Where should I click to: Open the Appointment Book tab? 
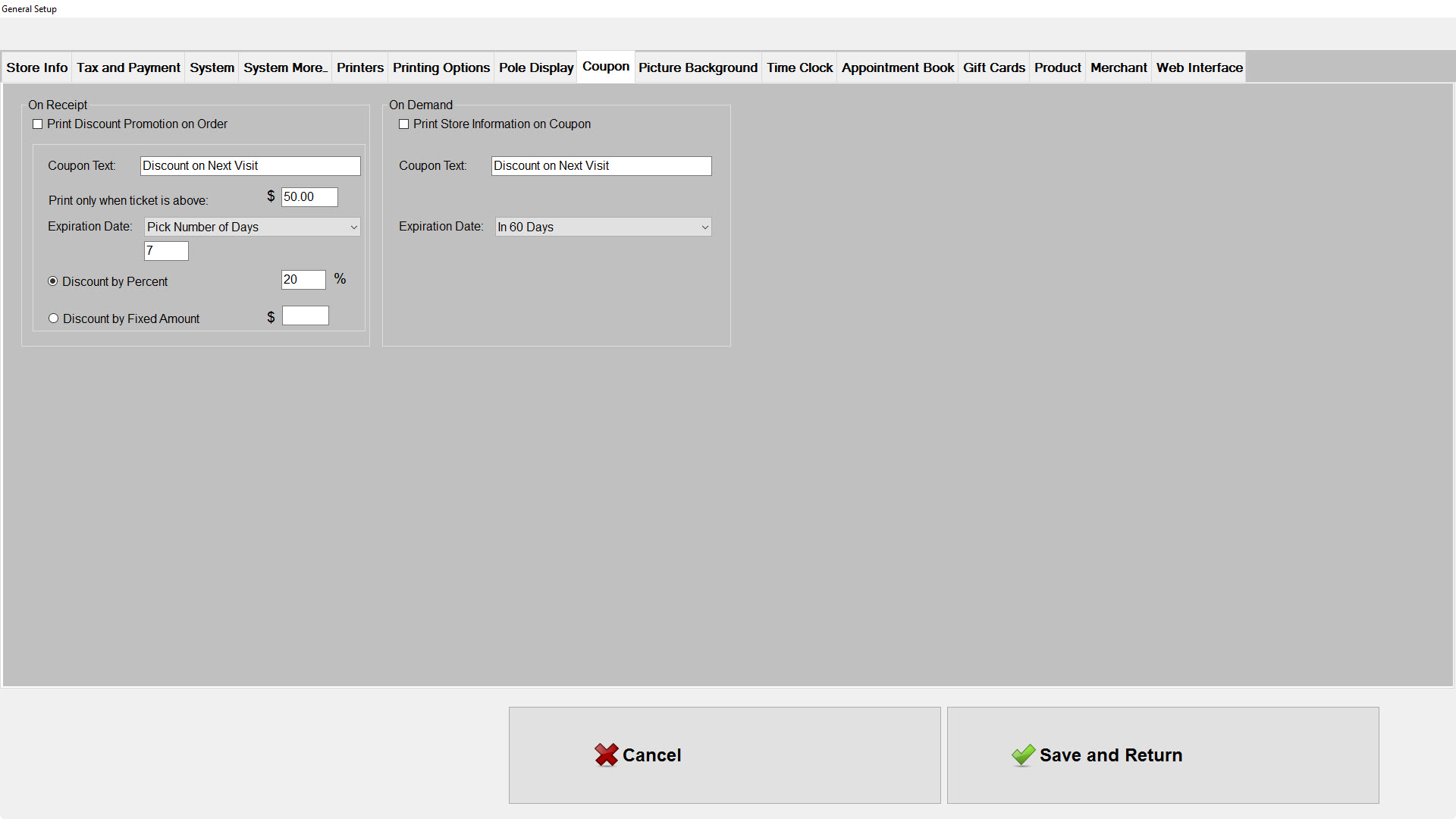click(x=897, y=67)
